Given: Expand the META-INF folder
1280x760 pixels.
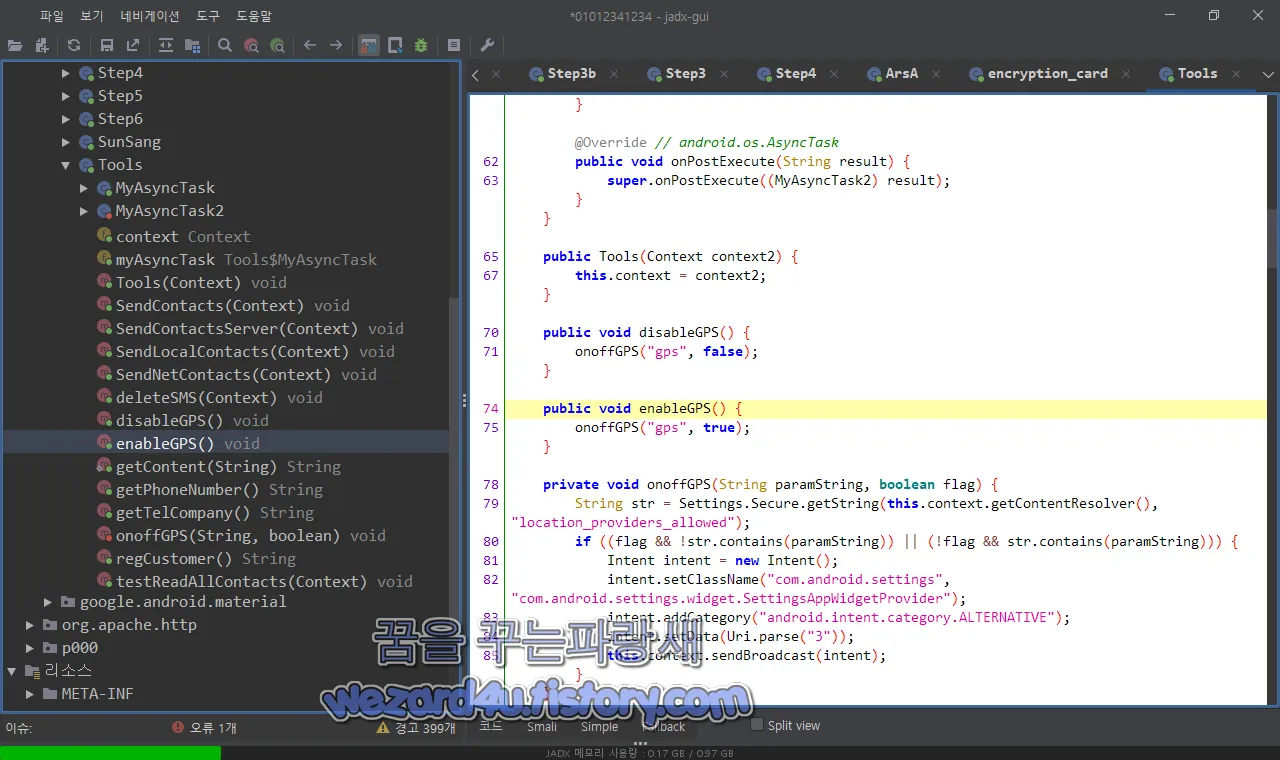Looking at the screenshot, I should (30, 694).
